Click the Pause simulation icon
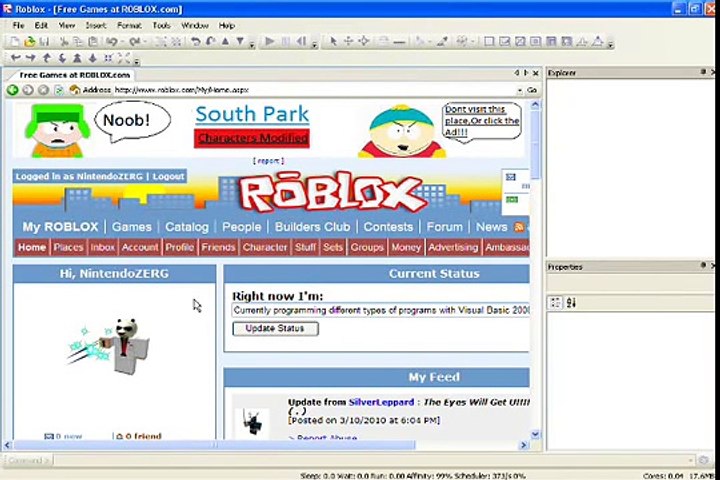720x480 pixels. point(286,42)
